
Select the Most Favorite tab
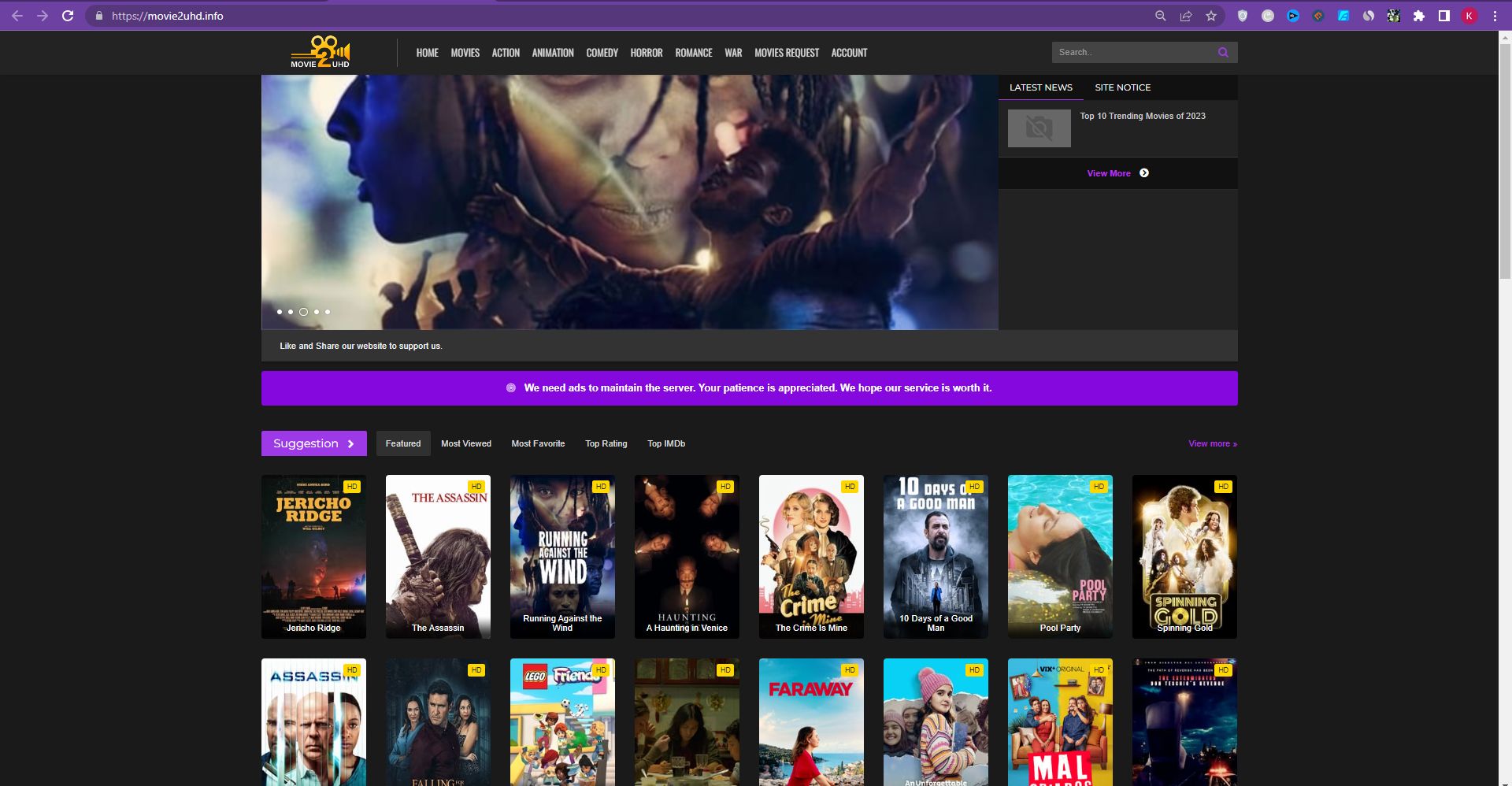538,443
